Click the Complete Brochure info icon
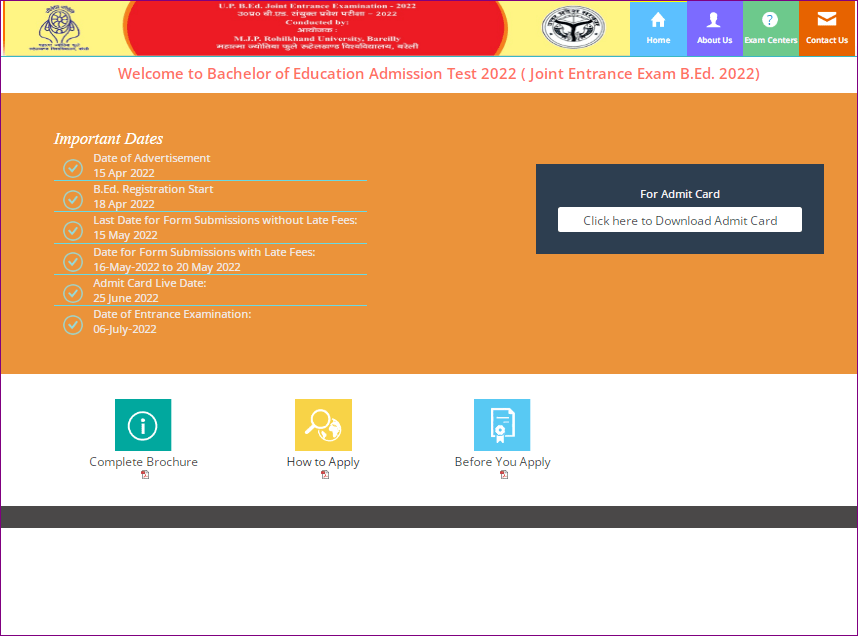This screenshot has width=858, height=636. [x=143, y=424]
